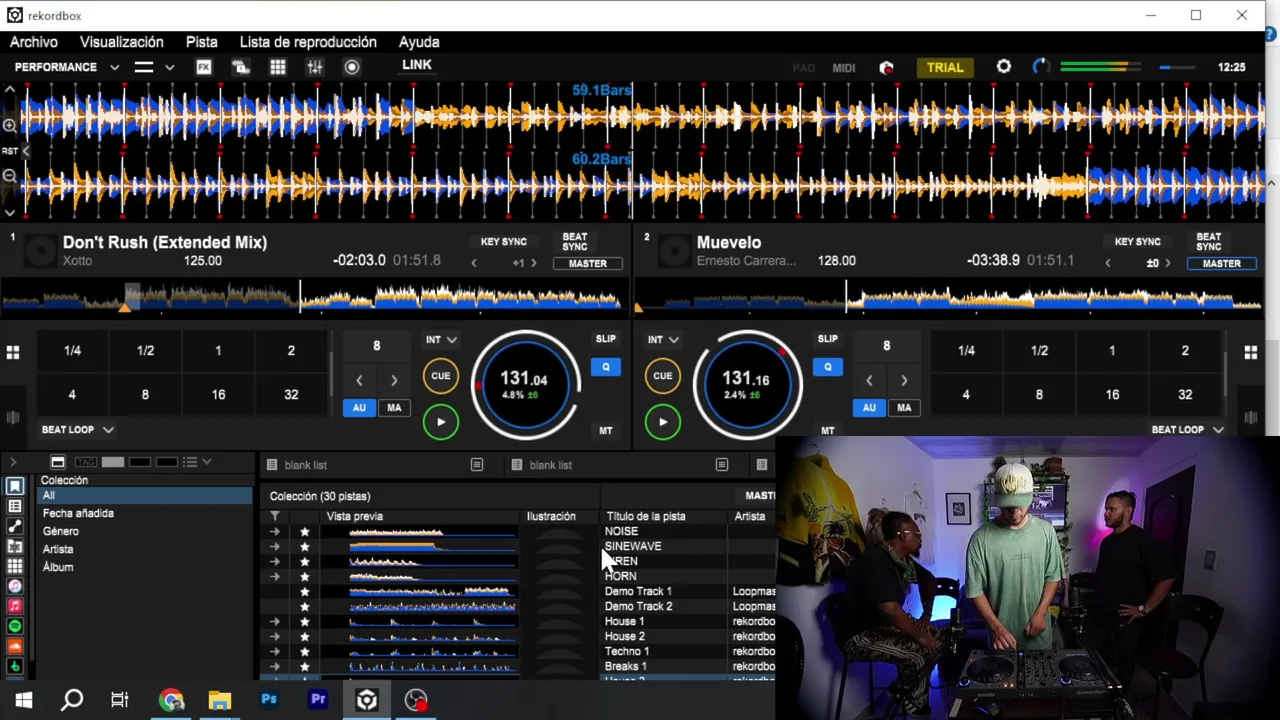
Task: Sort by Título de la pista column
Action: pyautogui.click(x=645, y=516)
